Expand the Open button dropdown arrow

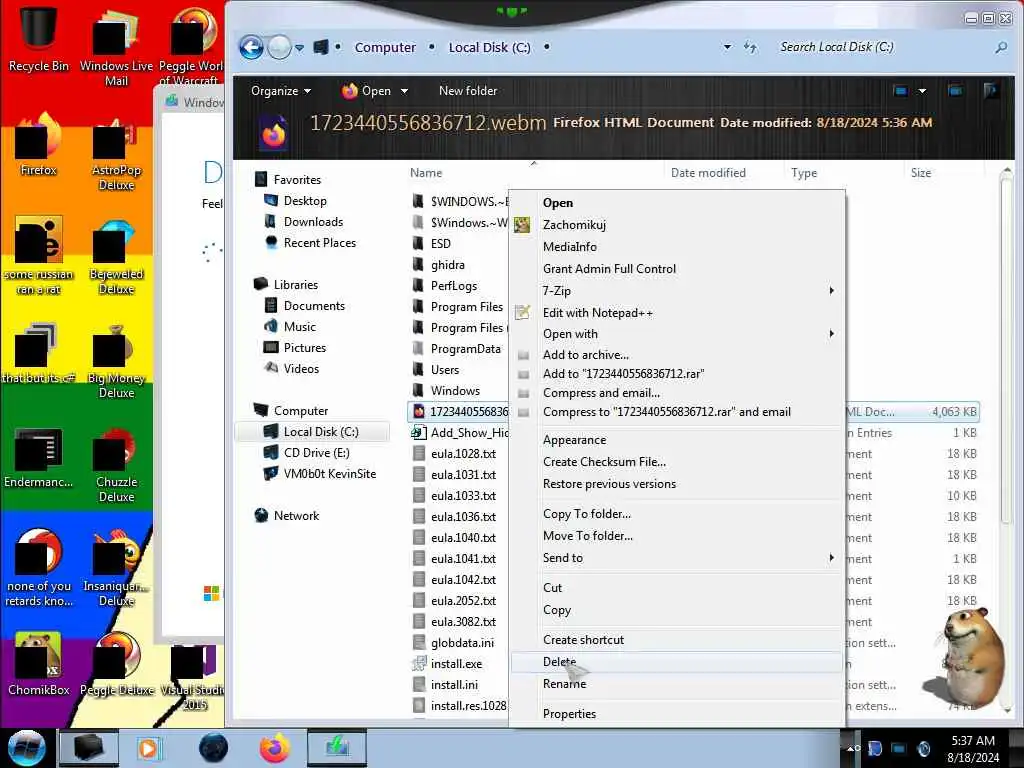click(404, 91)
